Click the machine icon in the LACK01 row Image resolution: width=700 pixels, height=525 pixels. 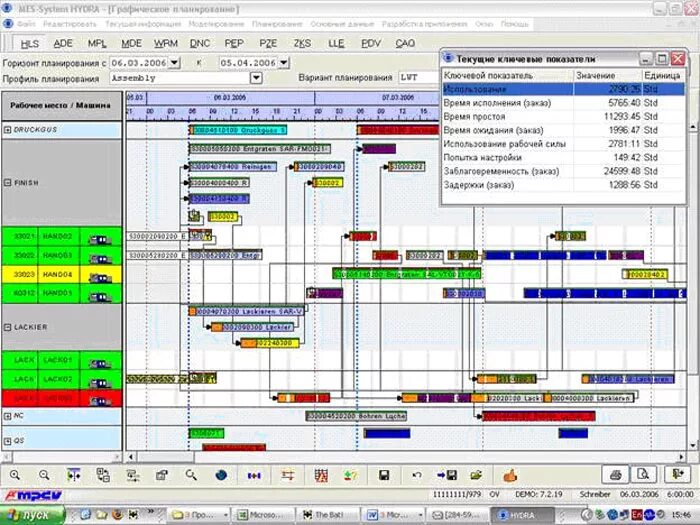coord(100,364)
